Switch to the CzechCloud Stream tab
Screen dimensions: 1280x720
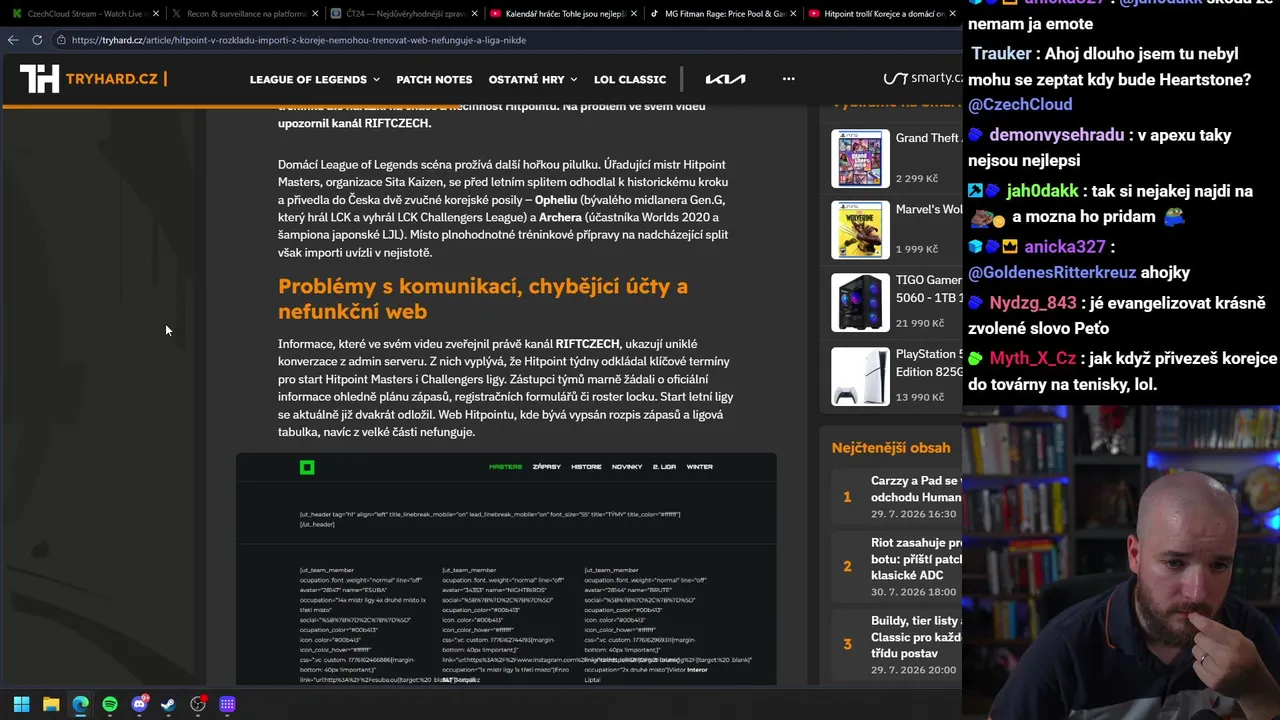click(x=84, y=14)
